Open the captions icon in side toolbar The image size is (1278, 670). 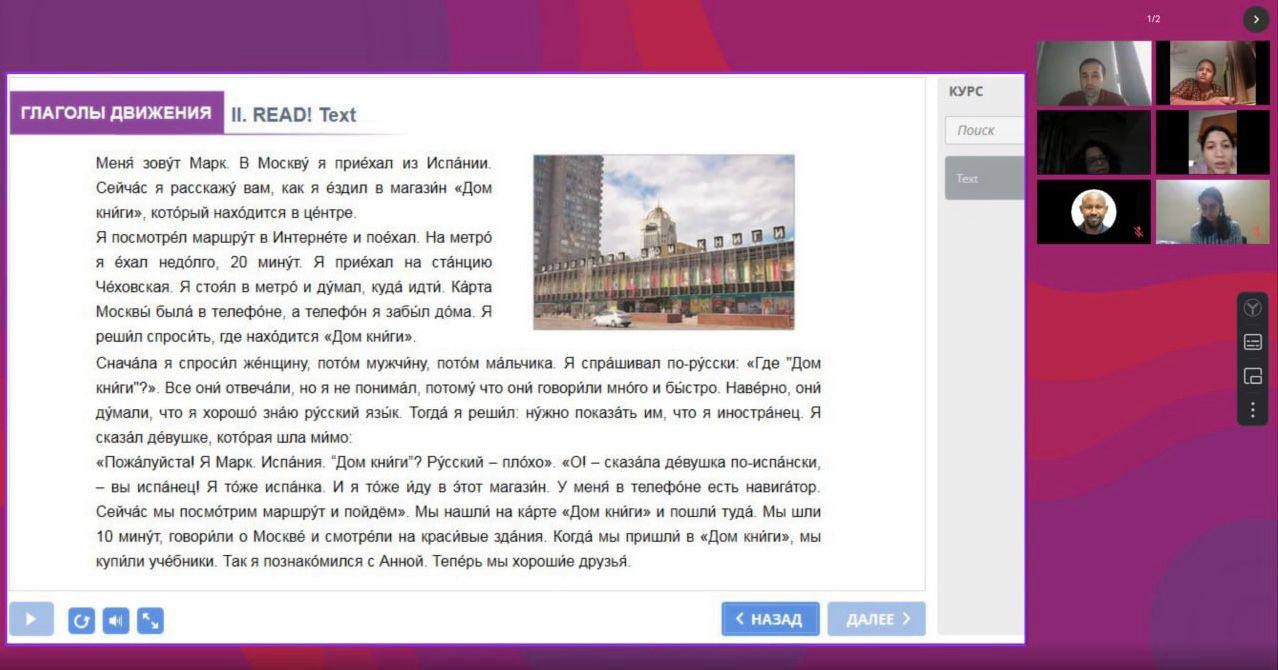coord(1252,342)
